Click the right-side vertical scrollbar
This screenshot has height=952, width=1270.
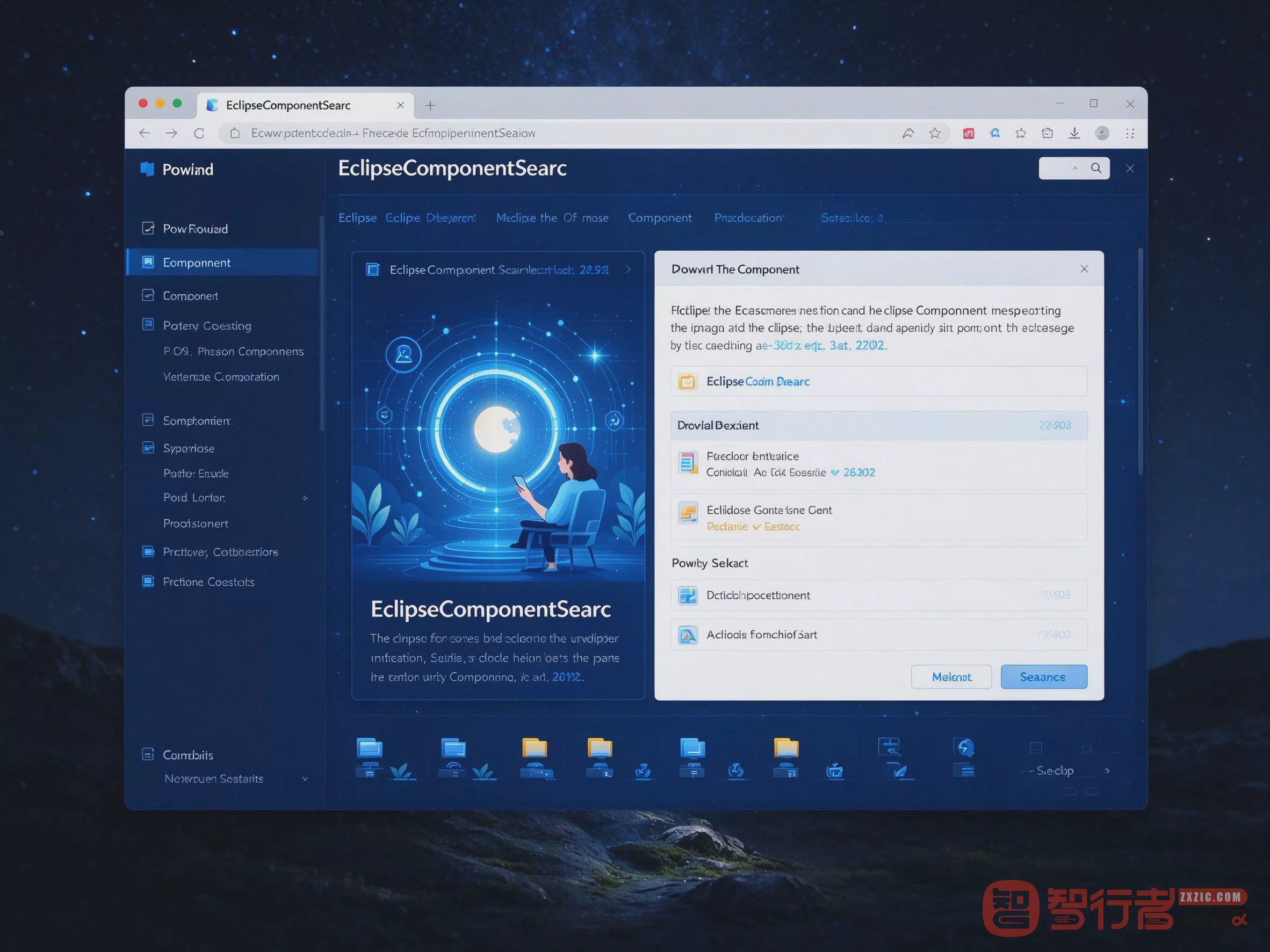pos(1140,361)
